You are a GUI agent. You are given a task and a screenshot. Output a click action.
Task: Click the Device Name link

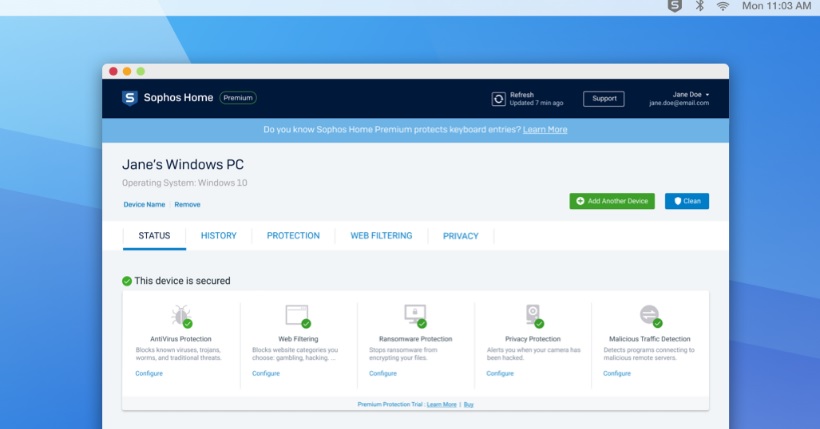point(144,205)
